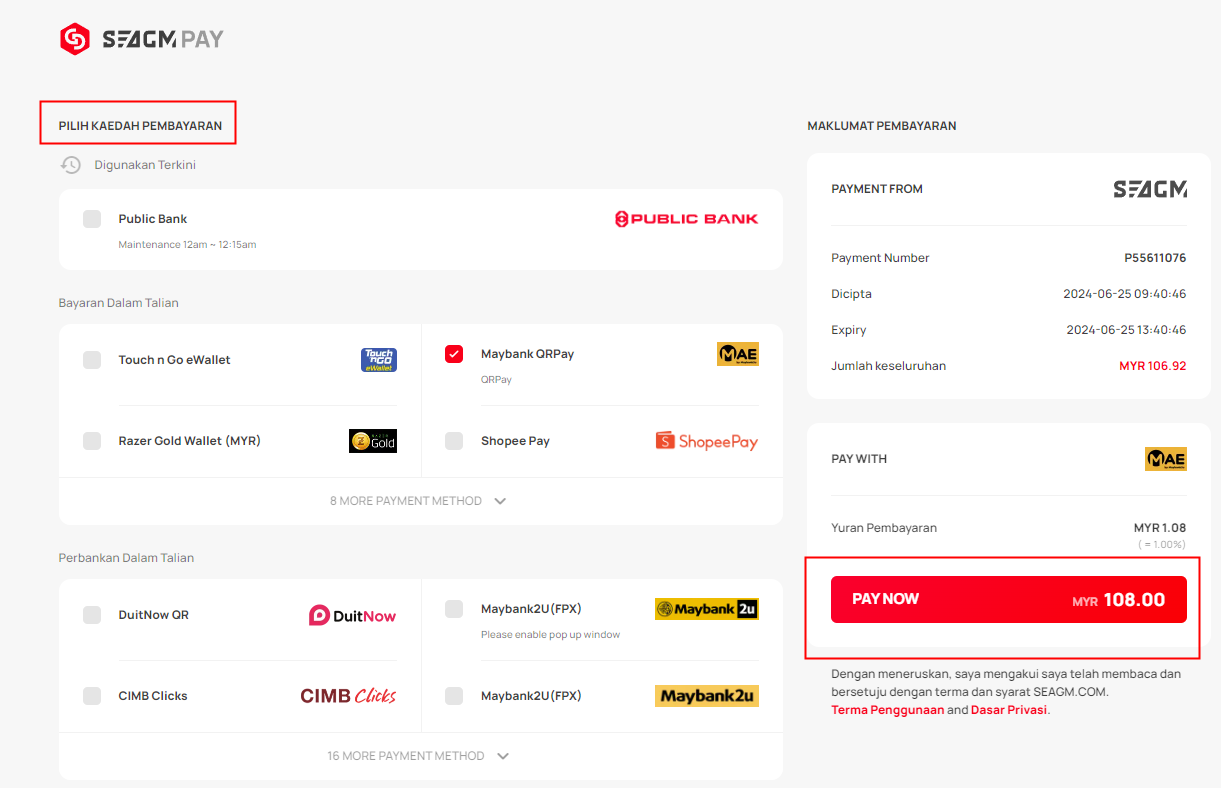Screen dimensions: 1221x788
Task: Open the Dasar Privasi link
Action: click(1009, 710)
